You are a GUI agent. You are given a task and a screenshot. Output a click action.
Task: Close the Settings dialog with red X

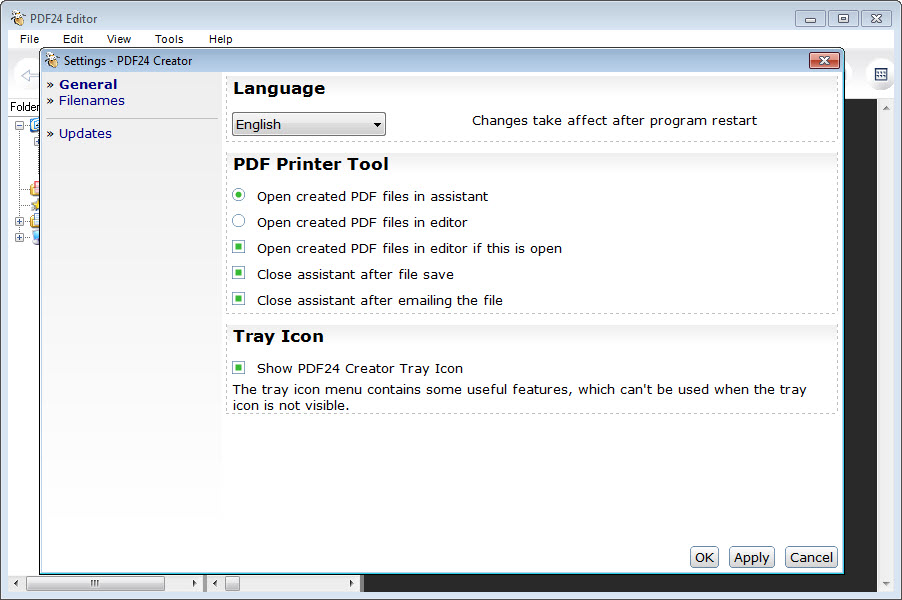pyautogui.click(x=824, y=61)
